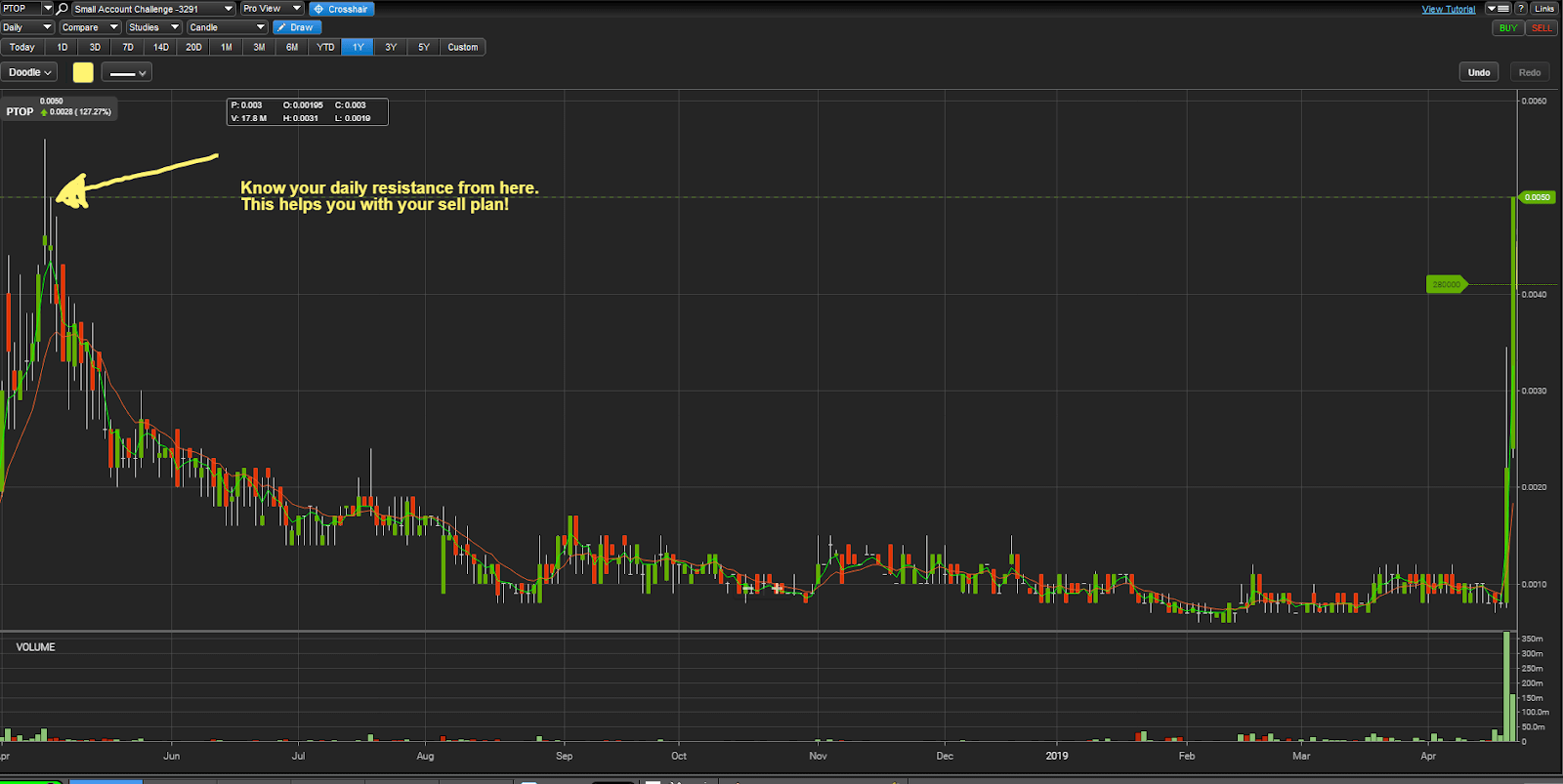Select the 3D range tab
This screenshot has height=784, width=1563.
pos(95,47)
